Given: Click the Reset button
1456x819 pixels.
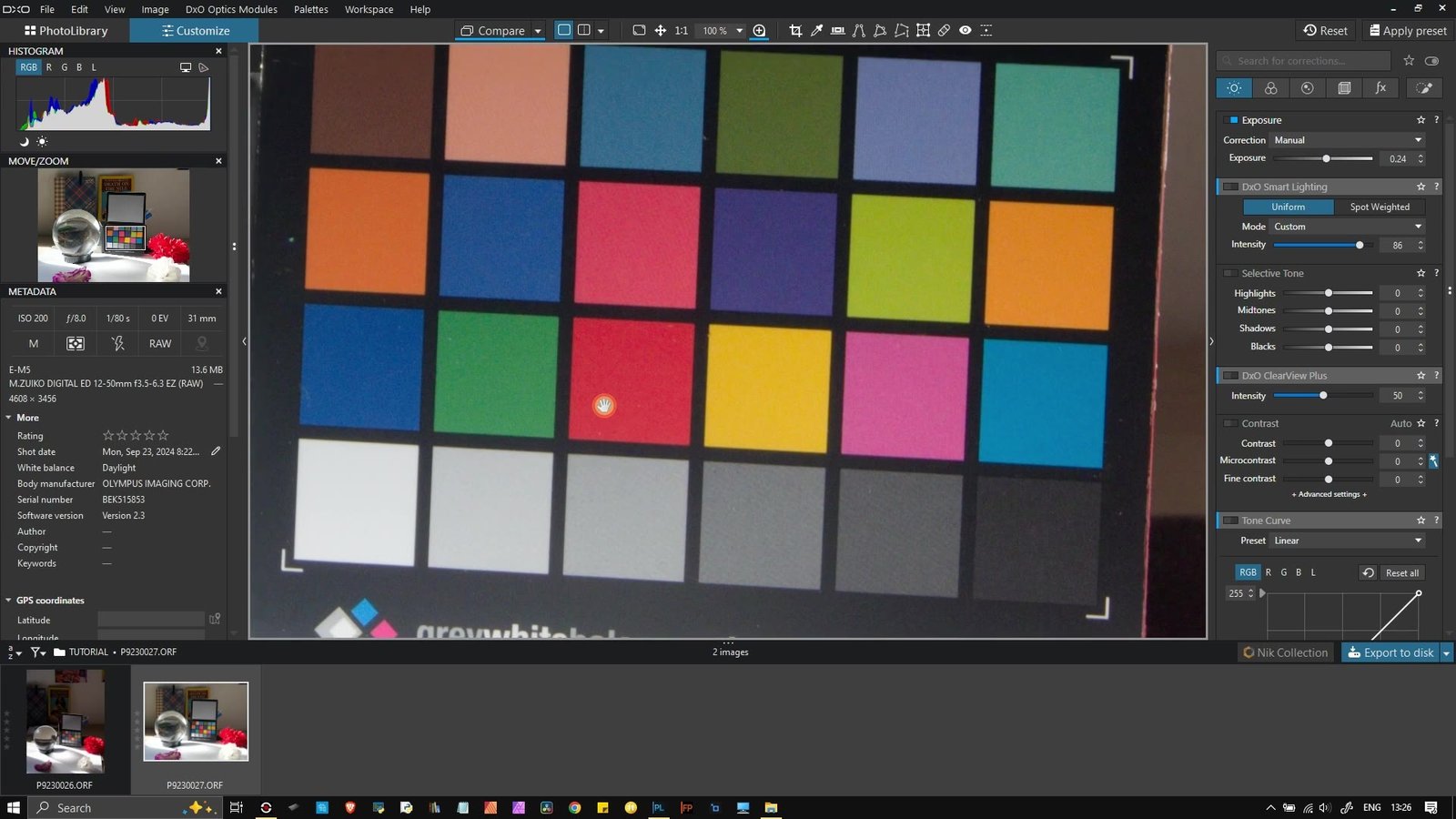Looking at the screenshot, I should coord(1325,30).
